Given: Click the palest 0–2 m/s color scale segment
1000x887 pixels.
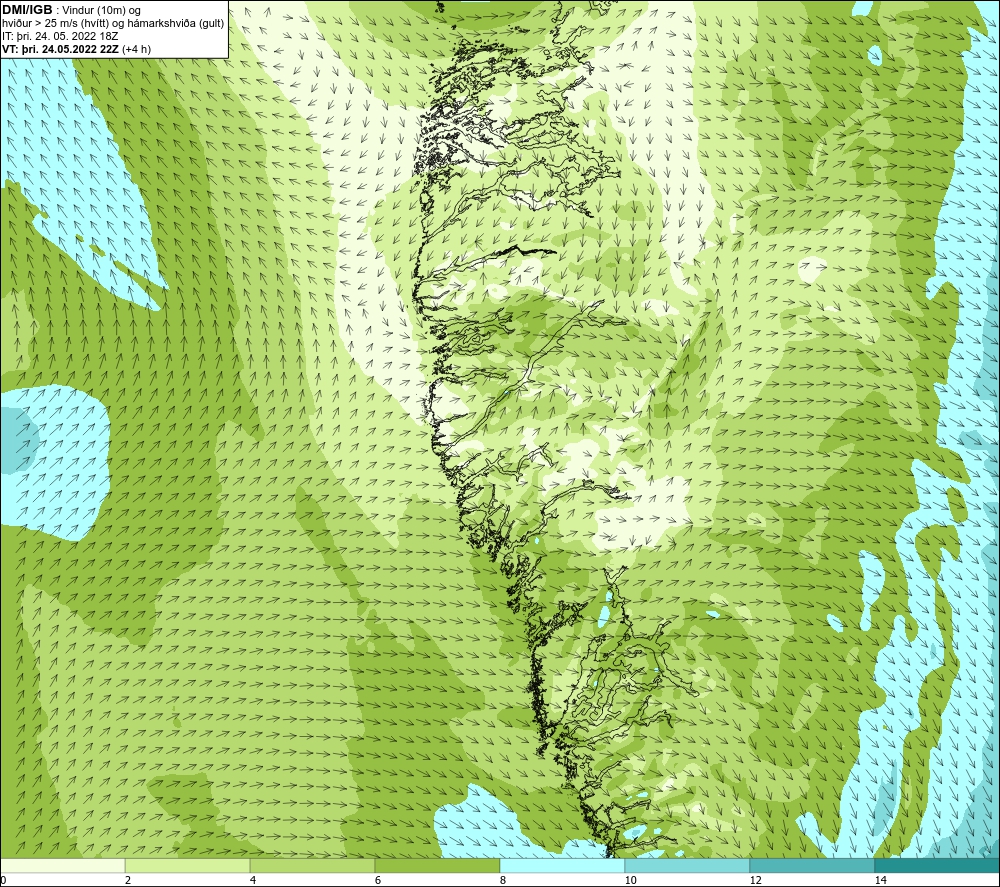Looking at the screenshot, I should (x=62, y=865).
